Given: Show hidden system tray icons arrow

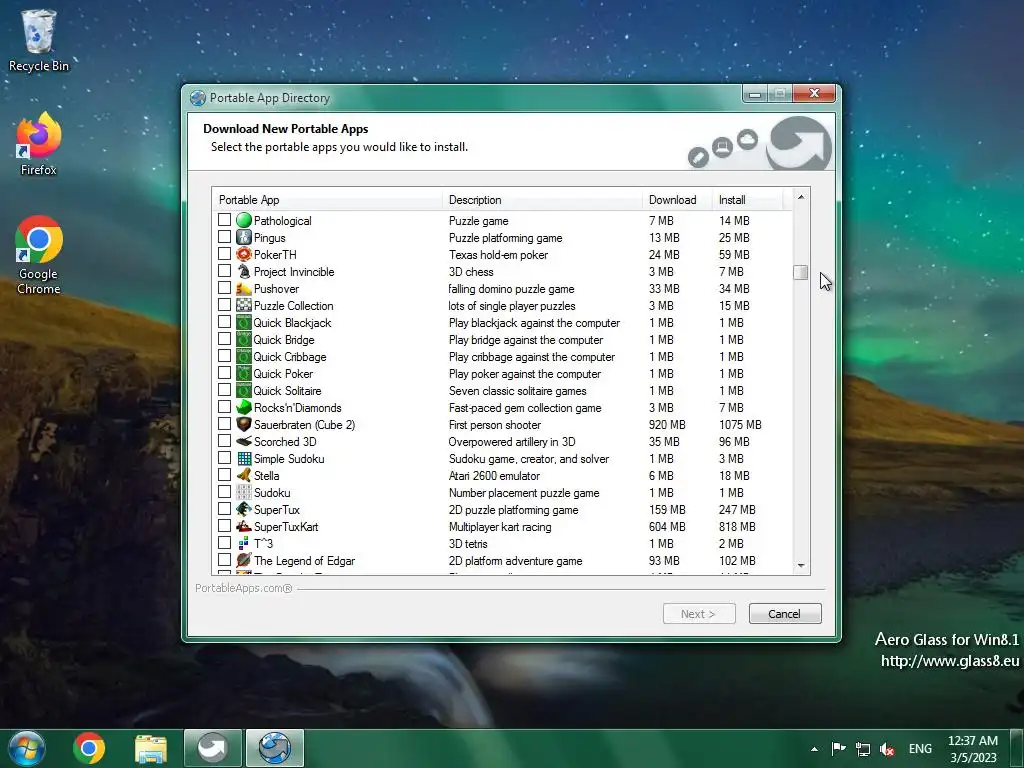Looking at the screenshot, I should [814, 748].
